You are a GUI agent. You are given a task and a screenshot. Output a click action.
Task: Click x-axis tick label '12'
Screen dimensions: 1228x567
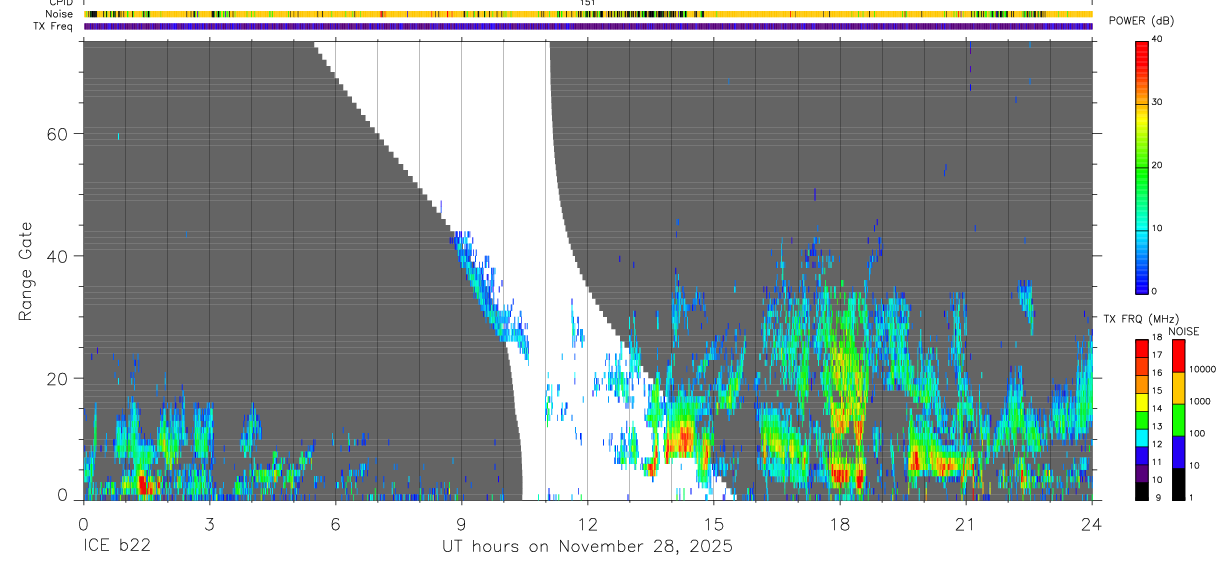[587, 524]
